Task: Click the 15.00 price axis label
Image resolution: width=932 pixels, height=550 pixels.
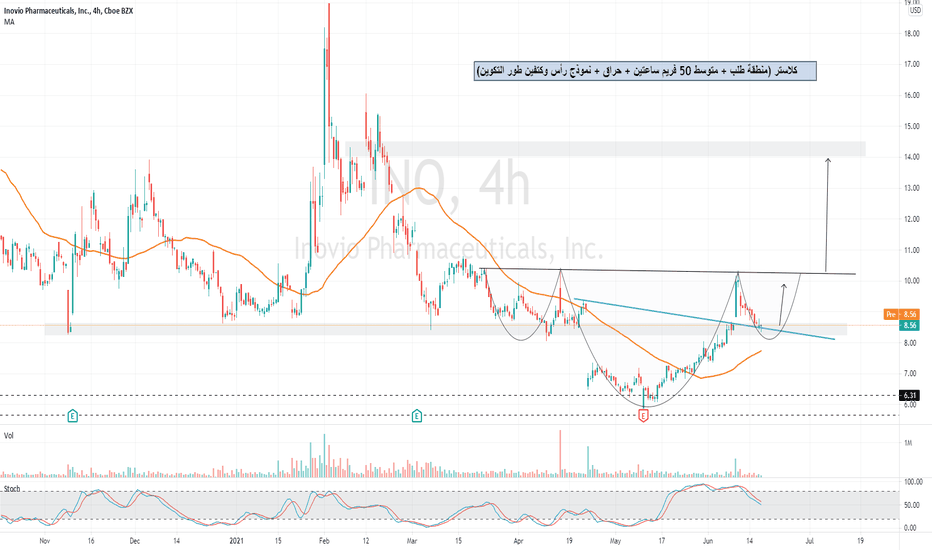Action: 911,126
